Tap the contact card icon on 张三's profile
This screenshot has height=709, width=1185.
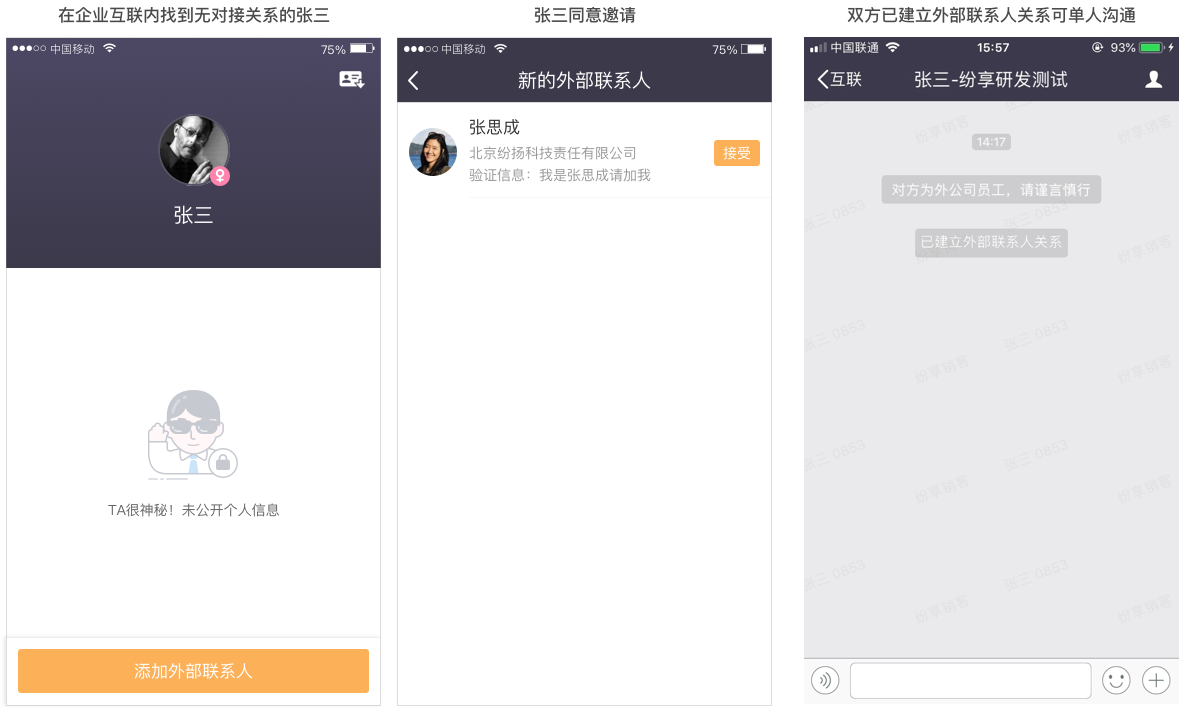pyautogui.click(x=351, y=79)
